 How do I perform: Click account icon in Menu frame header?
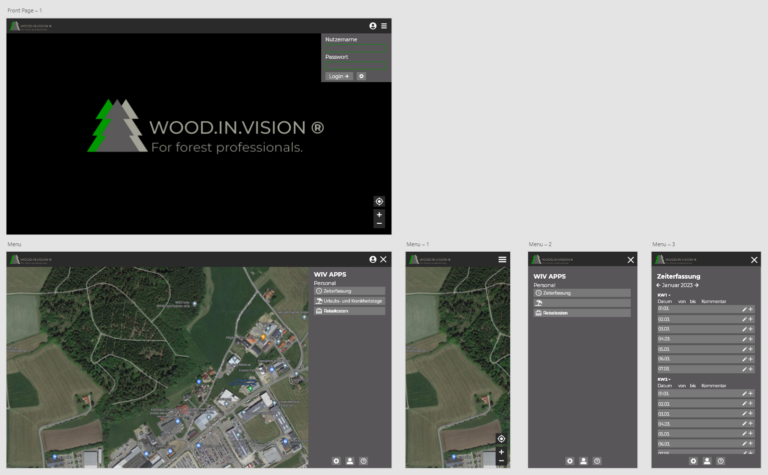point(373,260)
